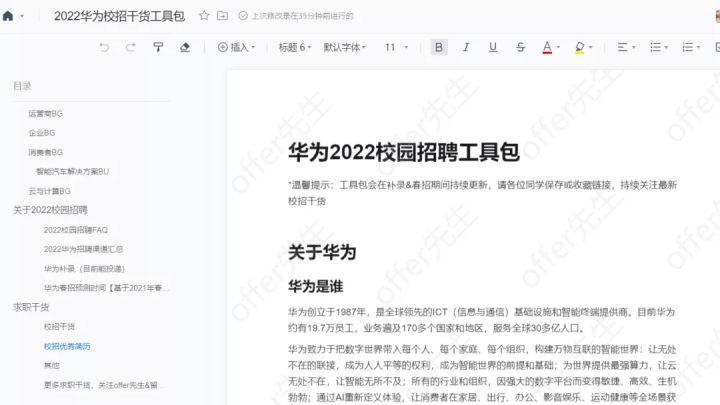Clear formatting with eraser icon
Screen dimensions: 720x405
[x=185, y=47]
